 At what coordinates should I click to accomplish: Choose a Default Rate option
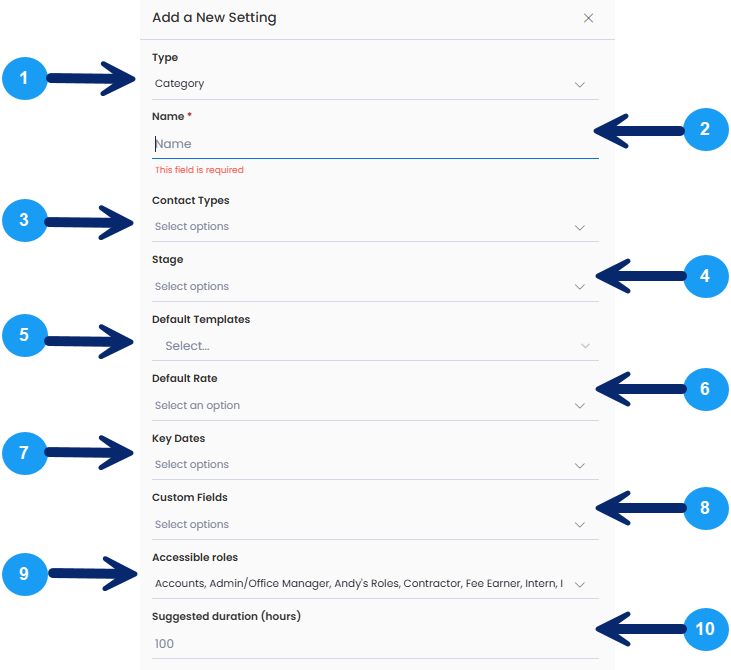pos(375,406)
